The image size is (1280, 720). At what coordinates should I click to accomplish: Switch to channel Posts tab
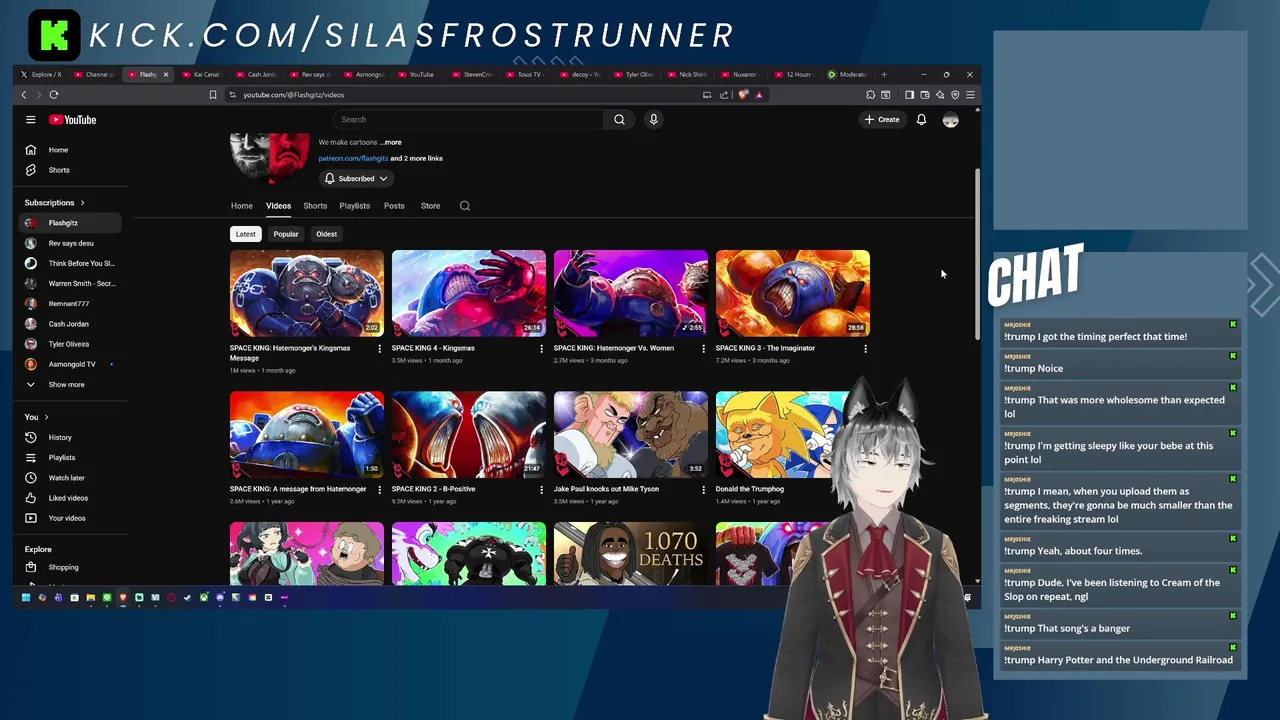[394, 206]
